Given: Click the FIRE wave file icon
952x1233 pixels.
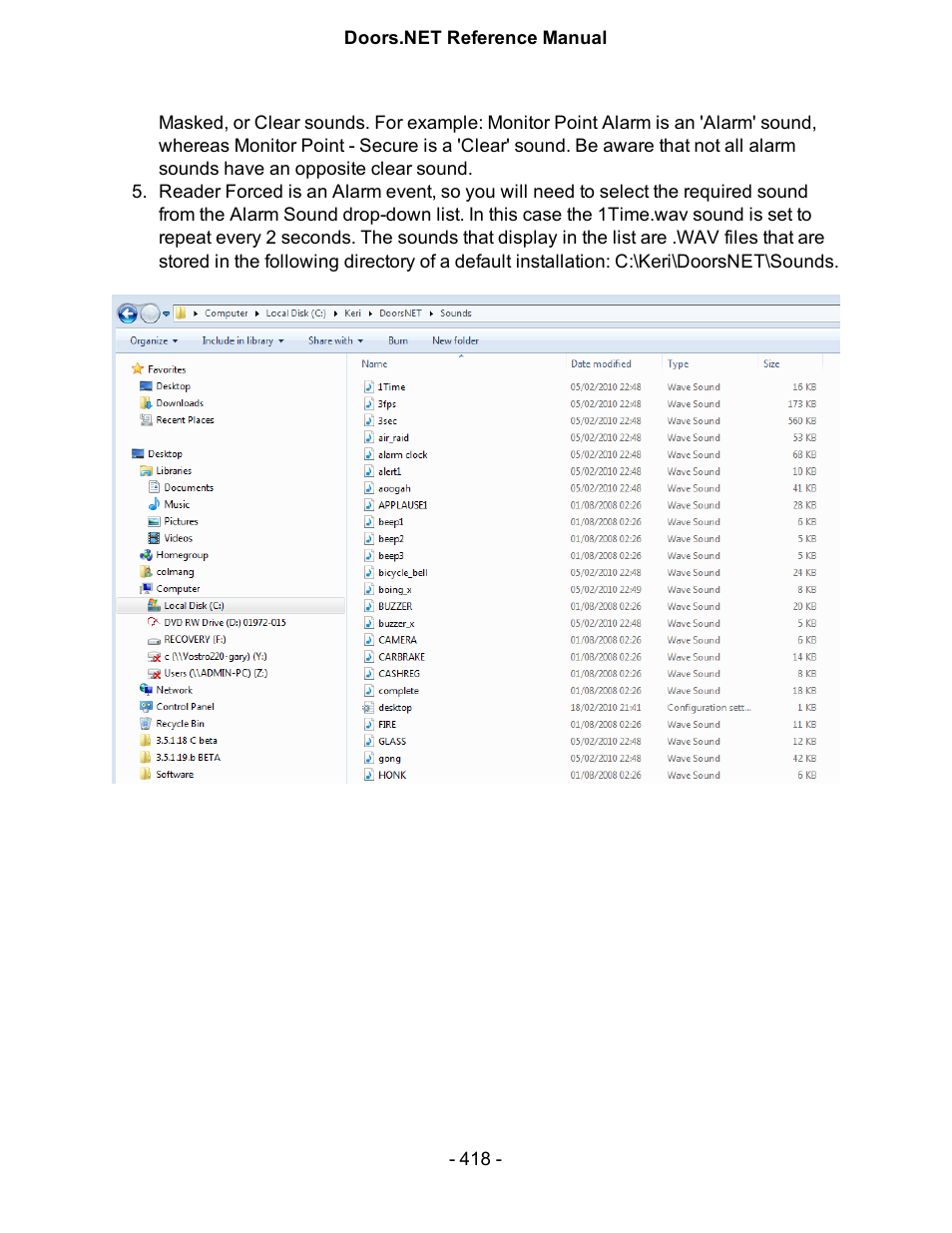Looking at the screenshot, I should [368, 725].
